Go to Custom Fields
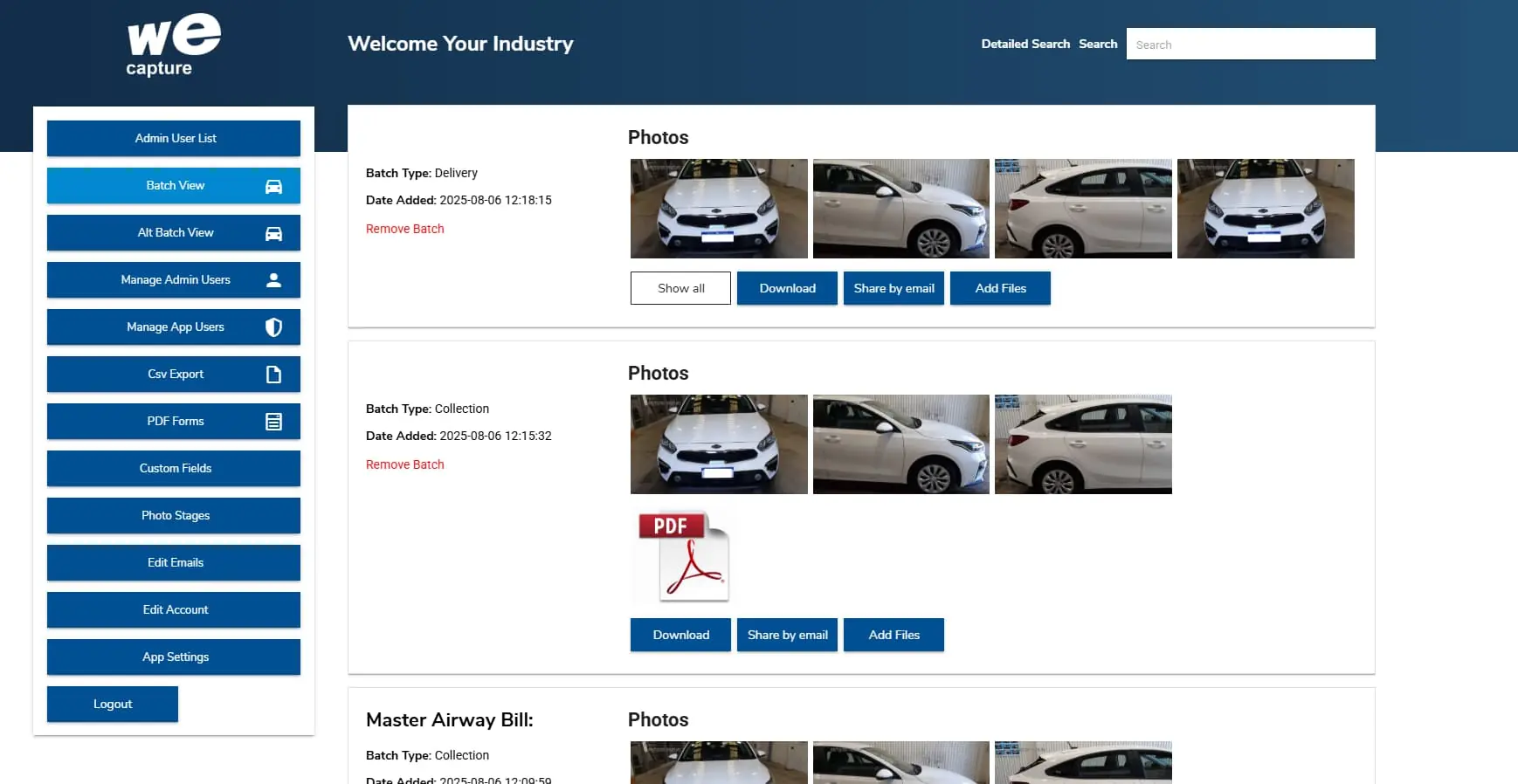Screen dimensions: 1518x784 point(174,468)
